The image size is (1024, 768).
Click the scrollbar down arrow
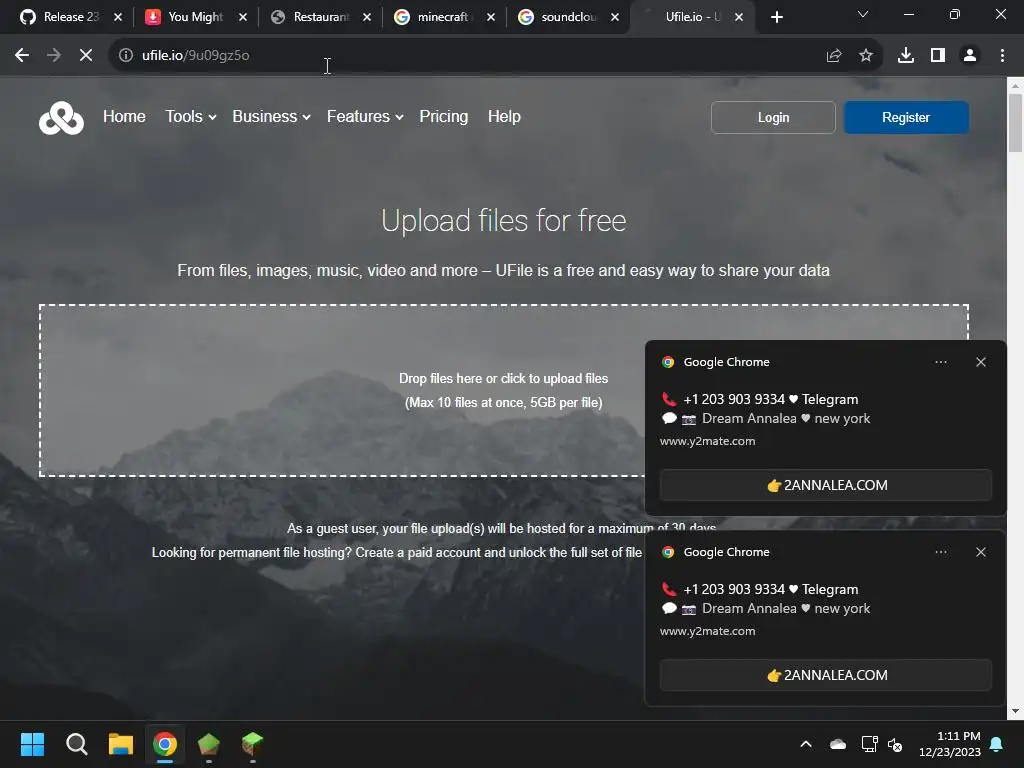pyautogui.click(x=1015, y=711)
